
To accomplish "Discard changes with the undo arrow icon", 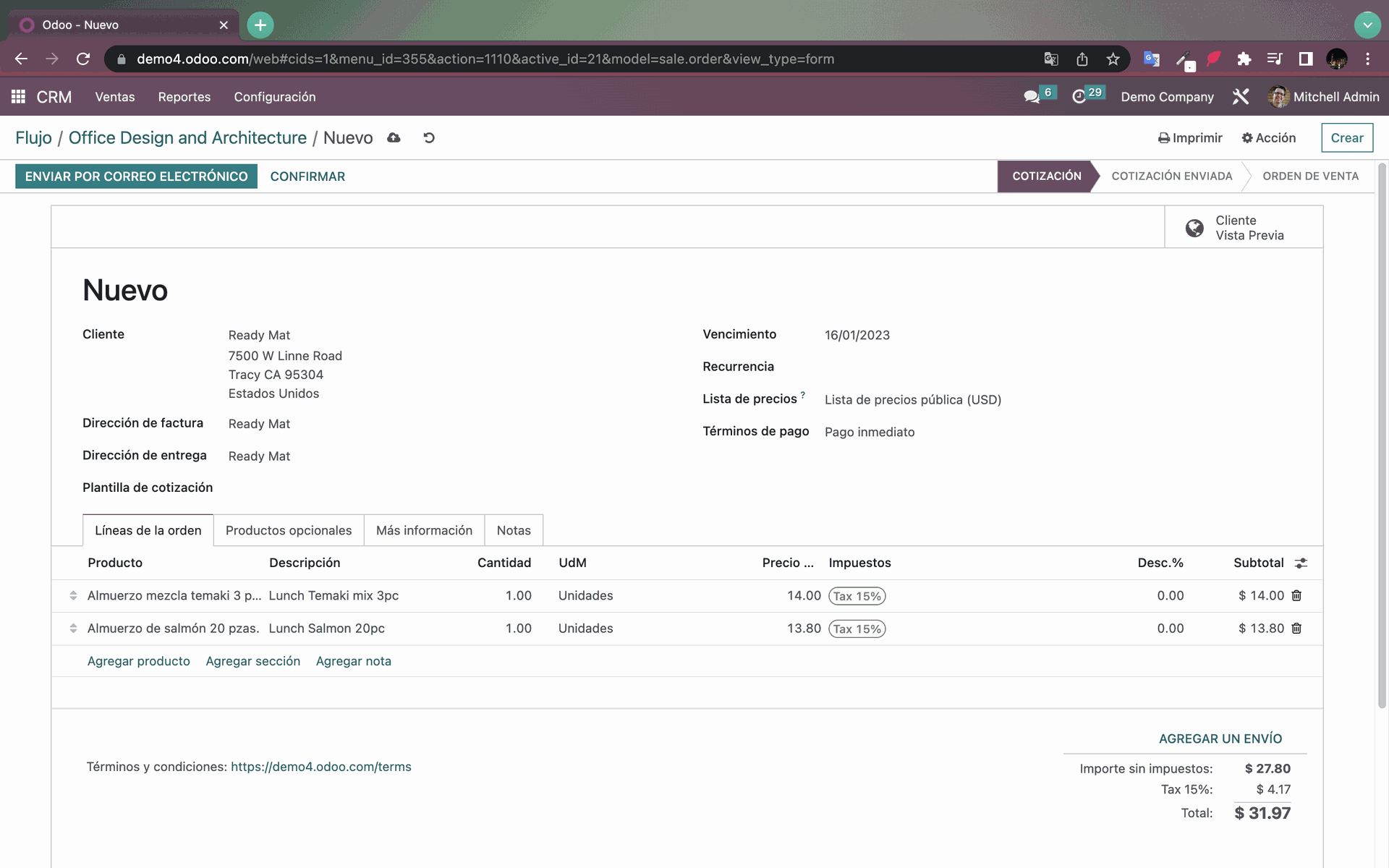I will (x=429, y=137).
